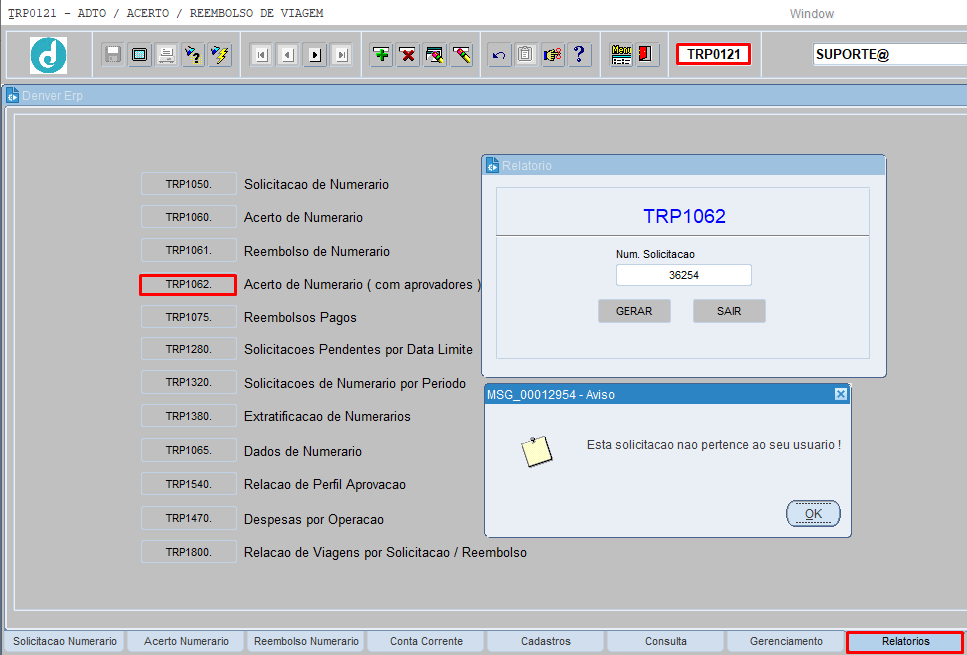This screenshot has width=967, height=655.
Task: Select the TRP1050 Solicitacao de Numerario button
Action: point(187,183)
